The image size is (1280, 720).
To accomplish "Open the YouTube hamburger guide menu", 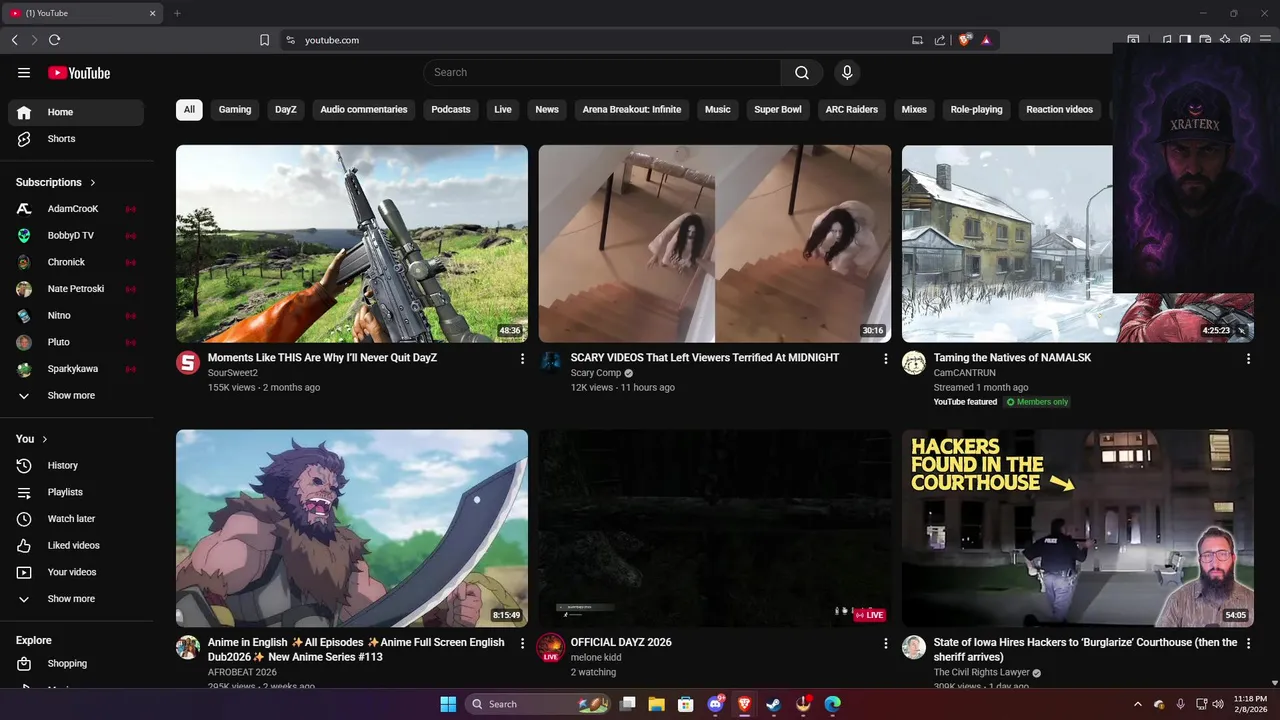I will point(24,72).
